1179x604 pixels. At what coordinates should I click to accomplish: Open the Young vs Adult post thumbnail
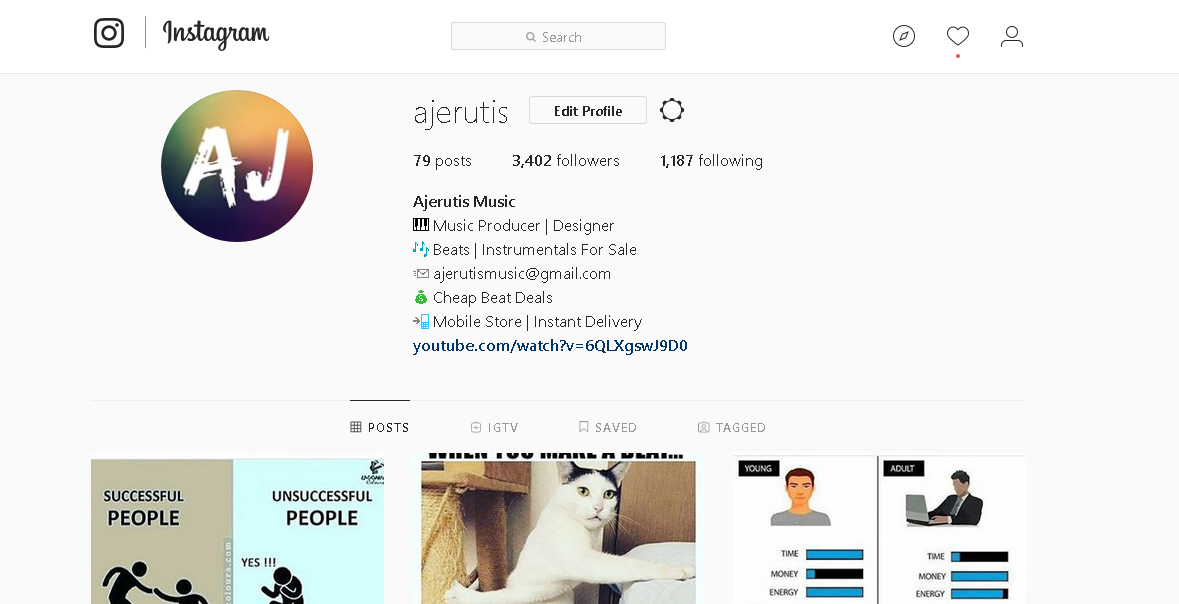[880, 530]
